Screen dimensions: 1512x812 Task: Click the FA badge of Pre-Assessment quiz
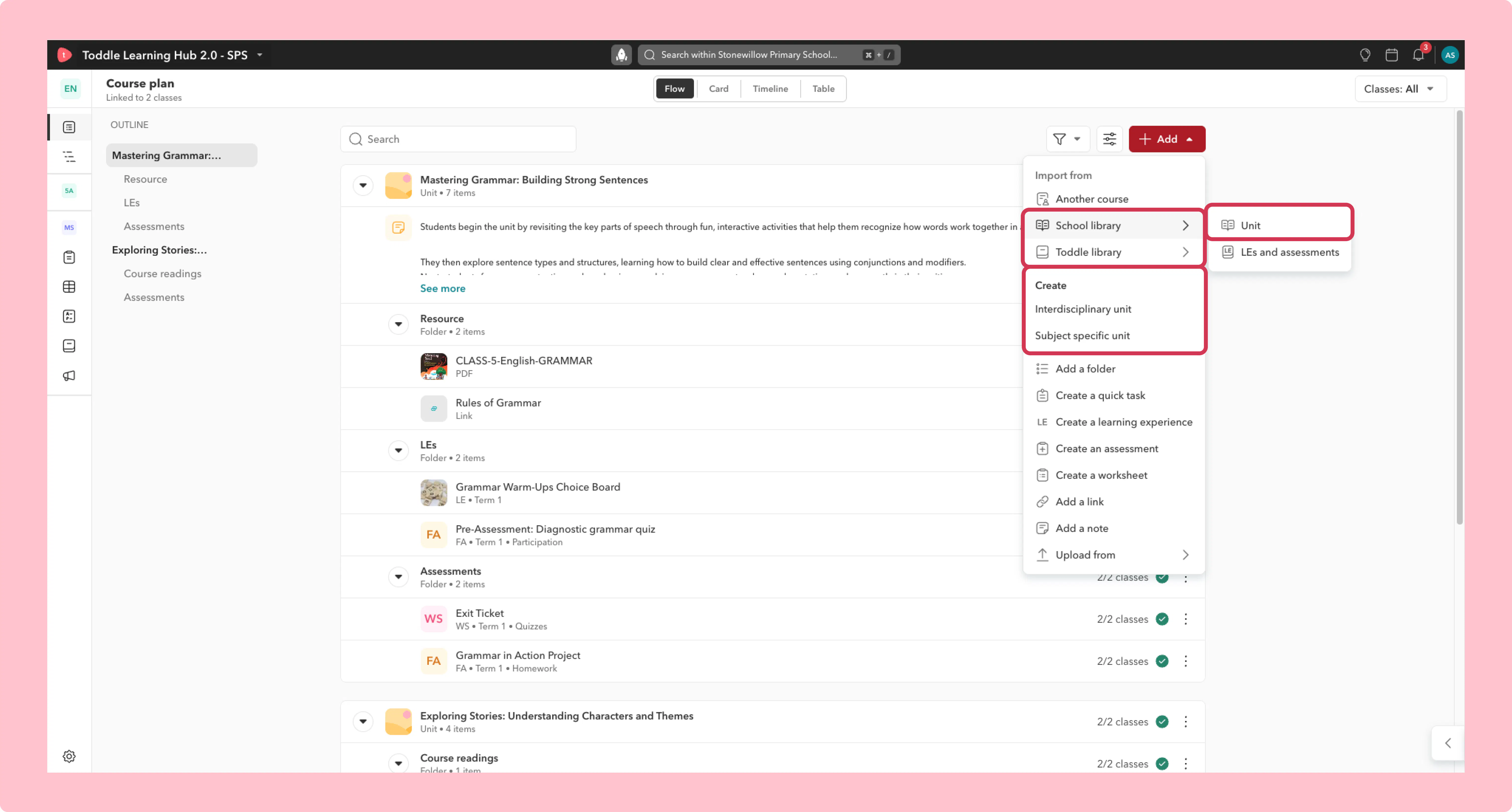pos(434,535)
